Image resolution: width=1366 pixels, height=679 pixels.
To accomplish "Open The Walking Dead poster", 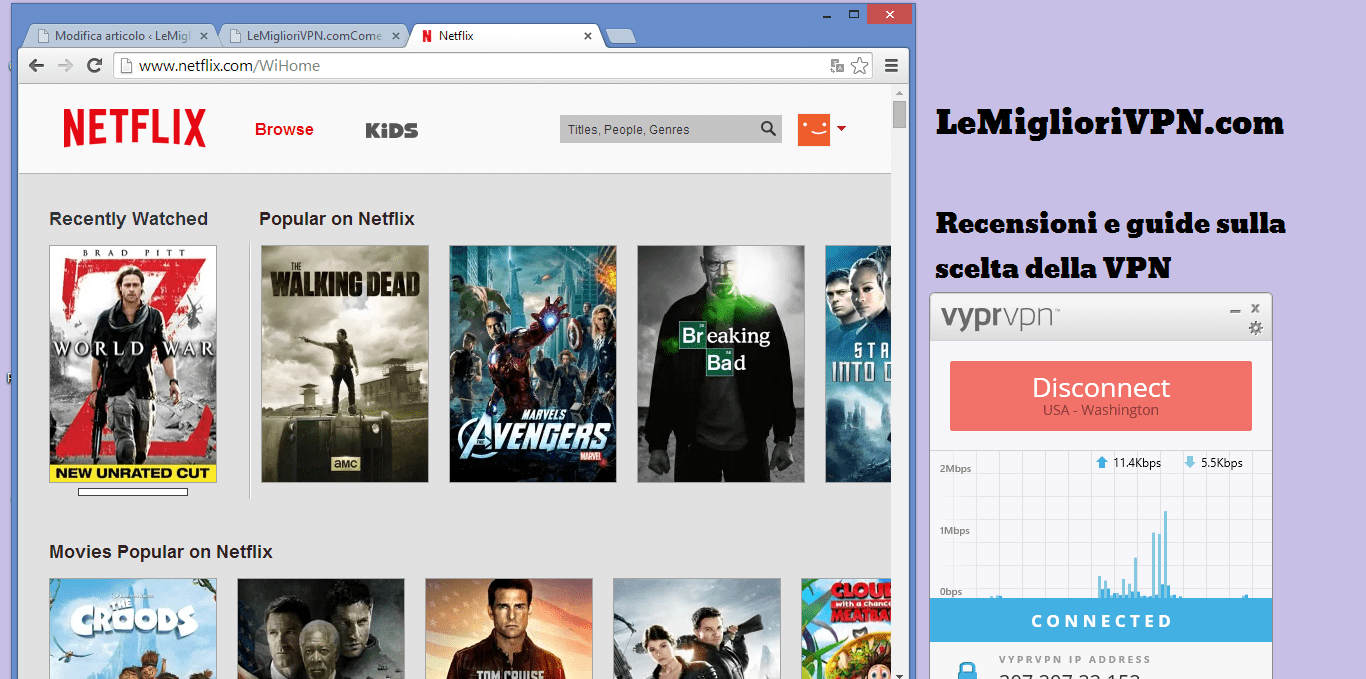I will (345, 364).
